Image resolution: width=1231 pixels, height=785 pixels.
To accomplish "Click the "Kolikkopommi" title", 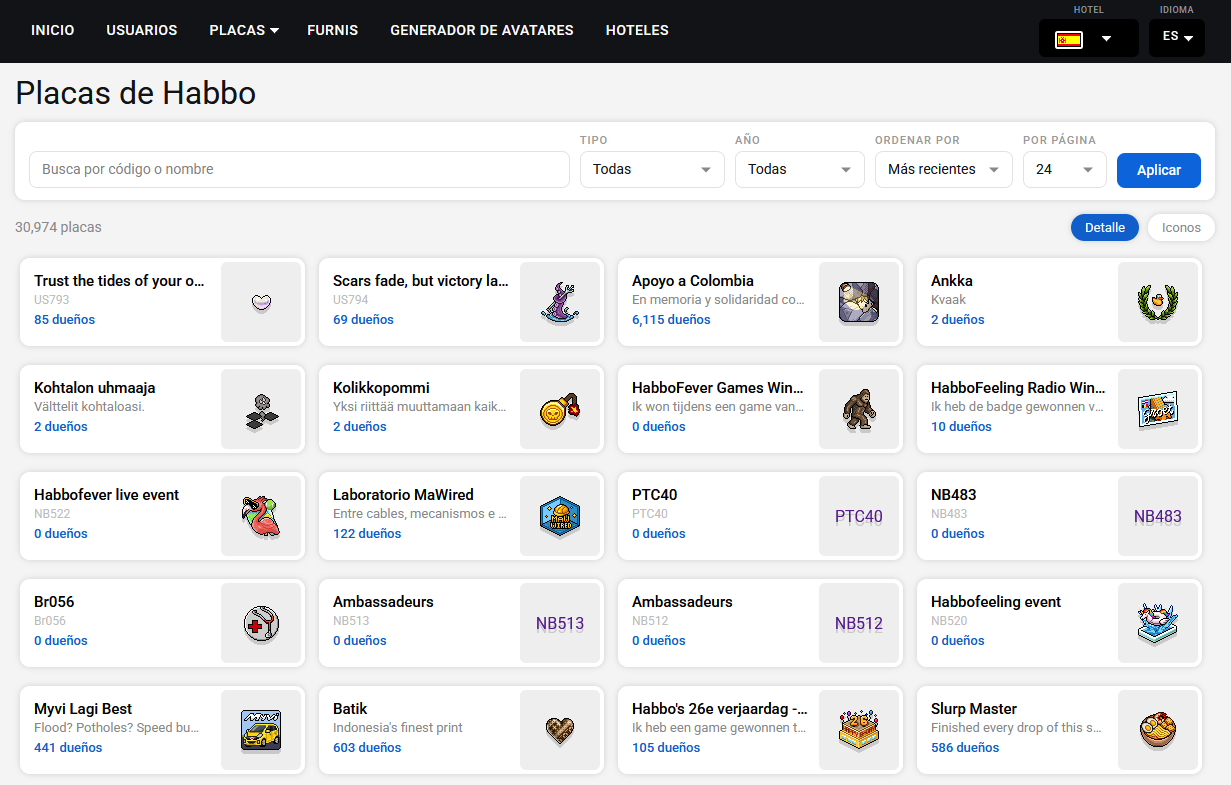I will 381,388.
